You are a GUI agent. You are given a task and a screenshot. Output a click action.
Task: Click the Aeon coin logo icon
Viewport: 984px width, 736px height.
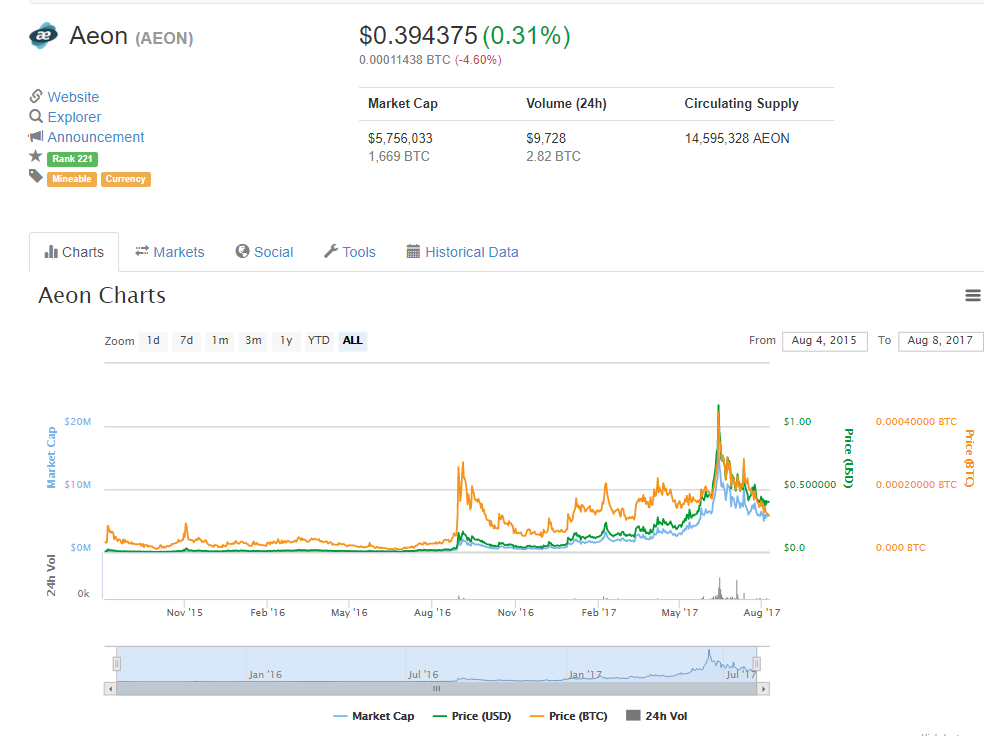pyautogui.click(x=43, y=36)
